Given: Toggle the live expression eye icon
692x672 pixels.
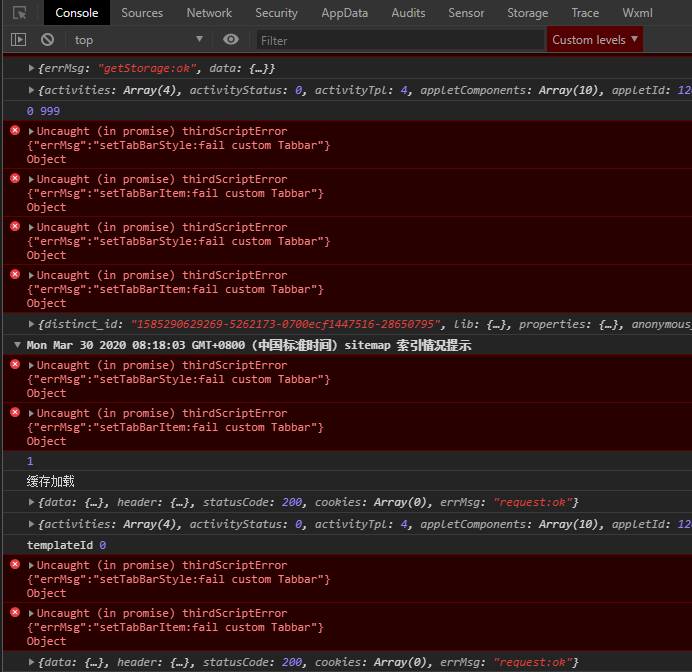Looking at the screenshot, I should 231,40.
